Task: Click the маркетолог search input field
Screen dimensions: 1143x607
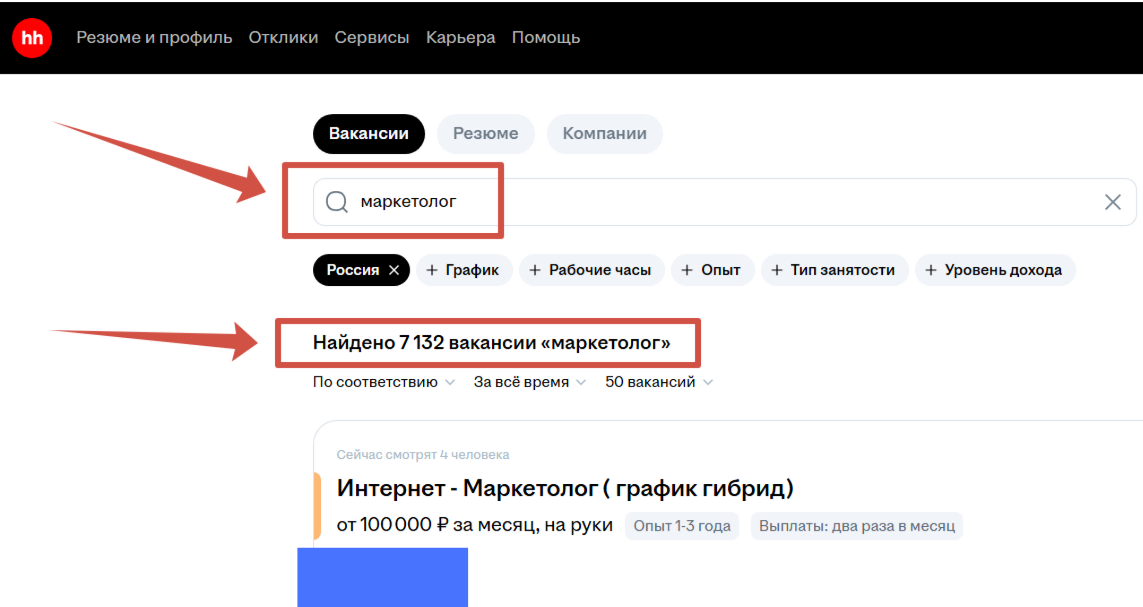Action: pyautogui.click(x=700, y=202)
